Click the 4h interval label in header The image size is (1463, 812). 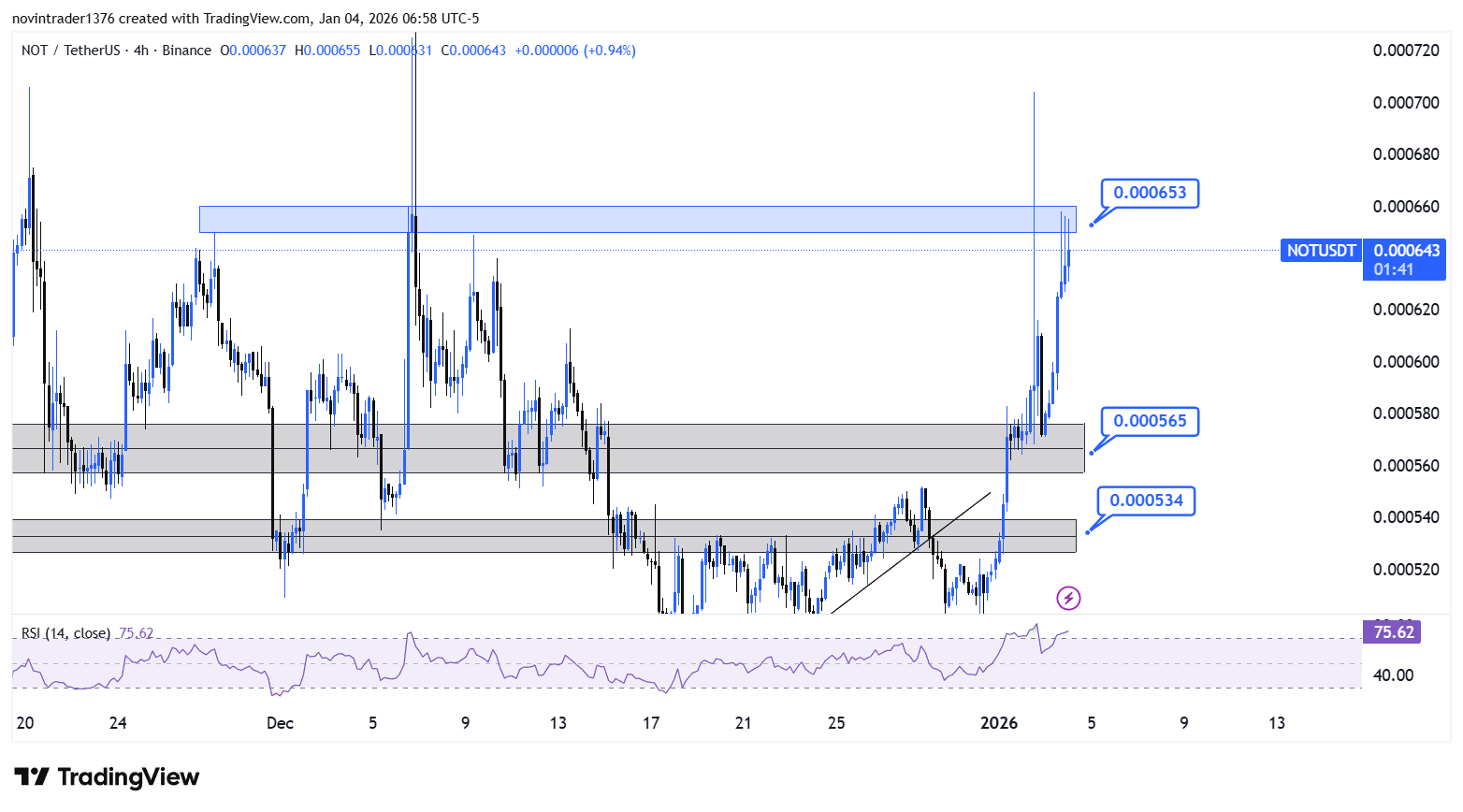[x=141, y=51]
